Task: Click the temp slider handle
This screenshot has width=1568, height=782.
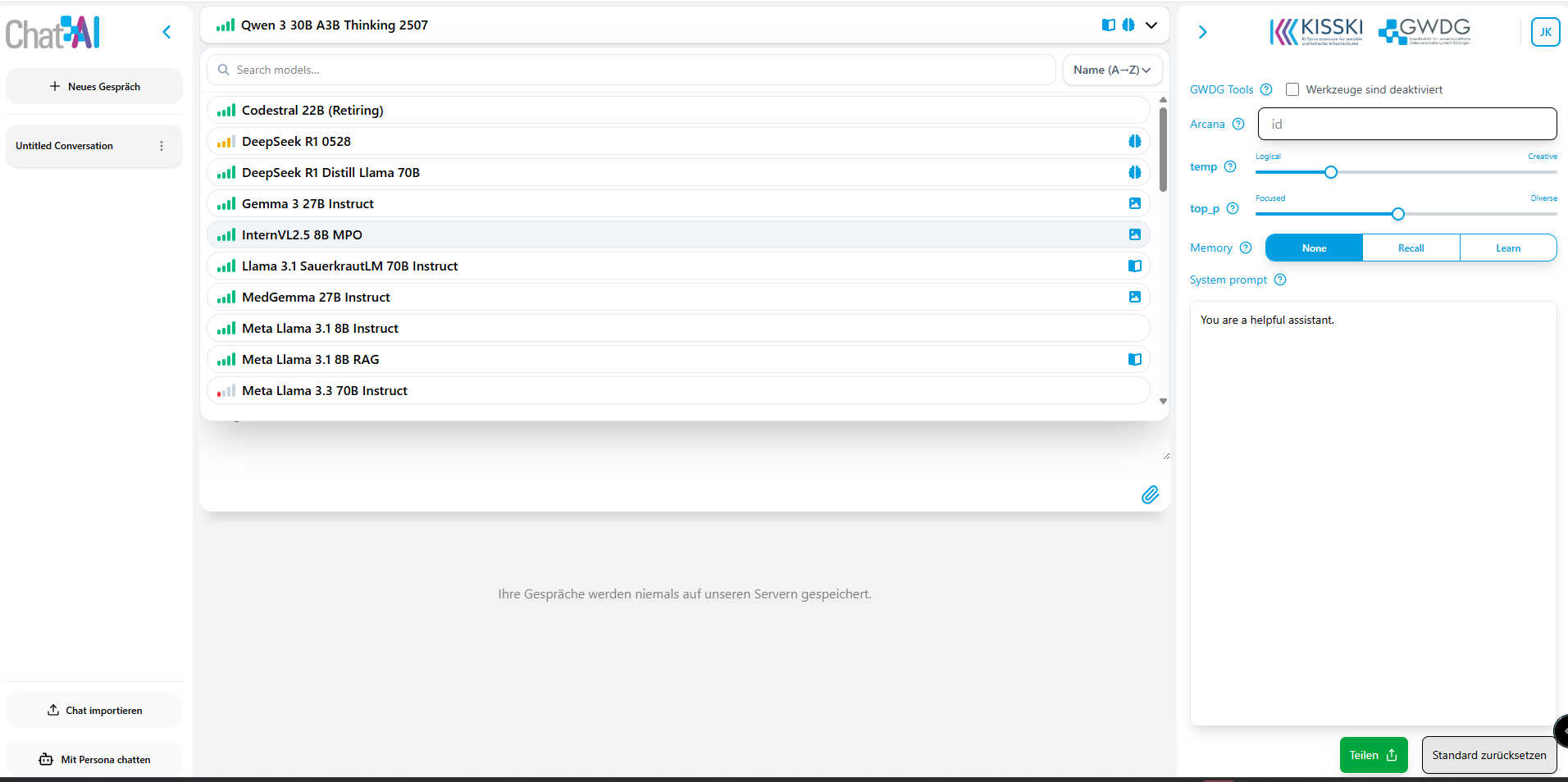Action: coord(1331,172)
